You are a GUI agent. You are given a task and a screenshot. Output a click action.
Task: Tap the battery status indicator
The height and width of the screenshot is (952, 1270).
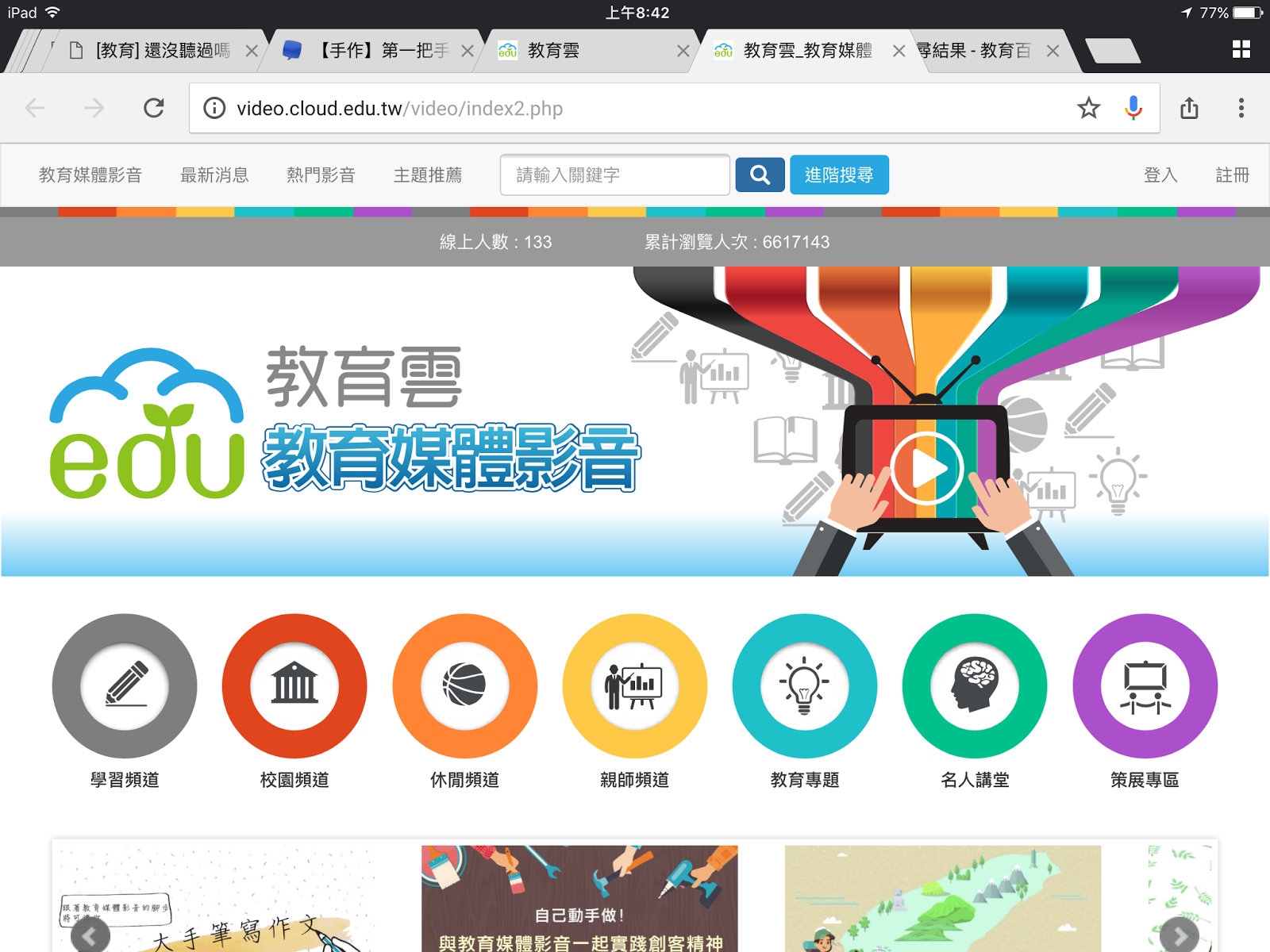coord(1248,13)
